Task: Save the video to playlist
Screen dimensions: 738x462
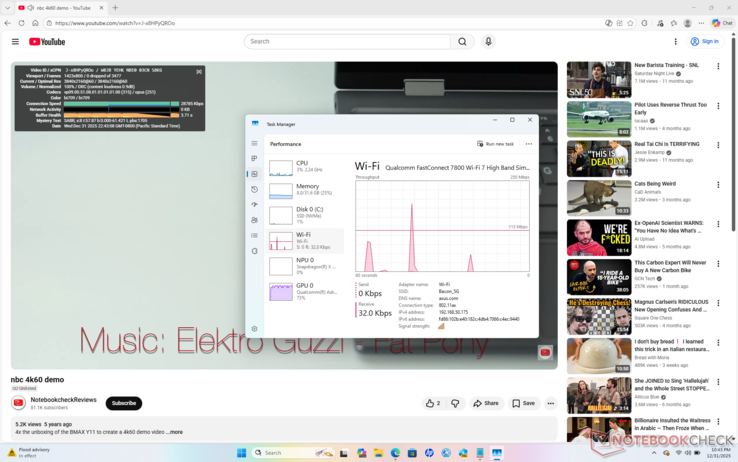Action: click(523, 403)
